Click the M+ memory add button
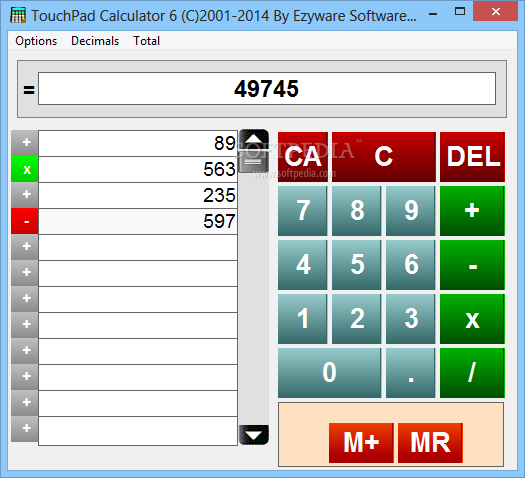The width and height of the screenshot is (525, 478). [361, 443]
